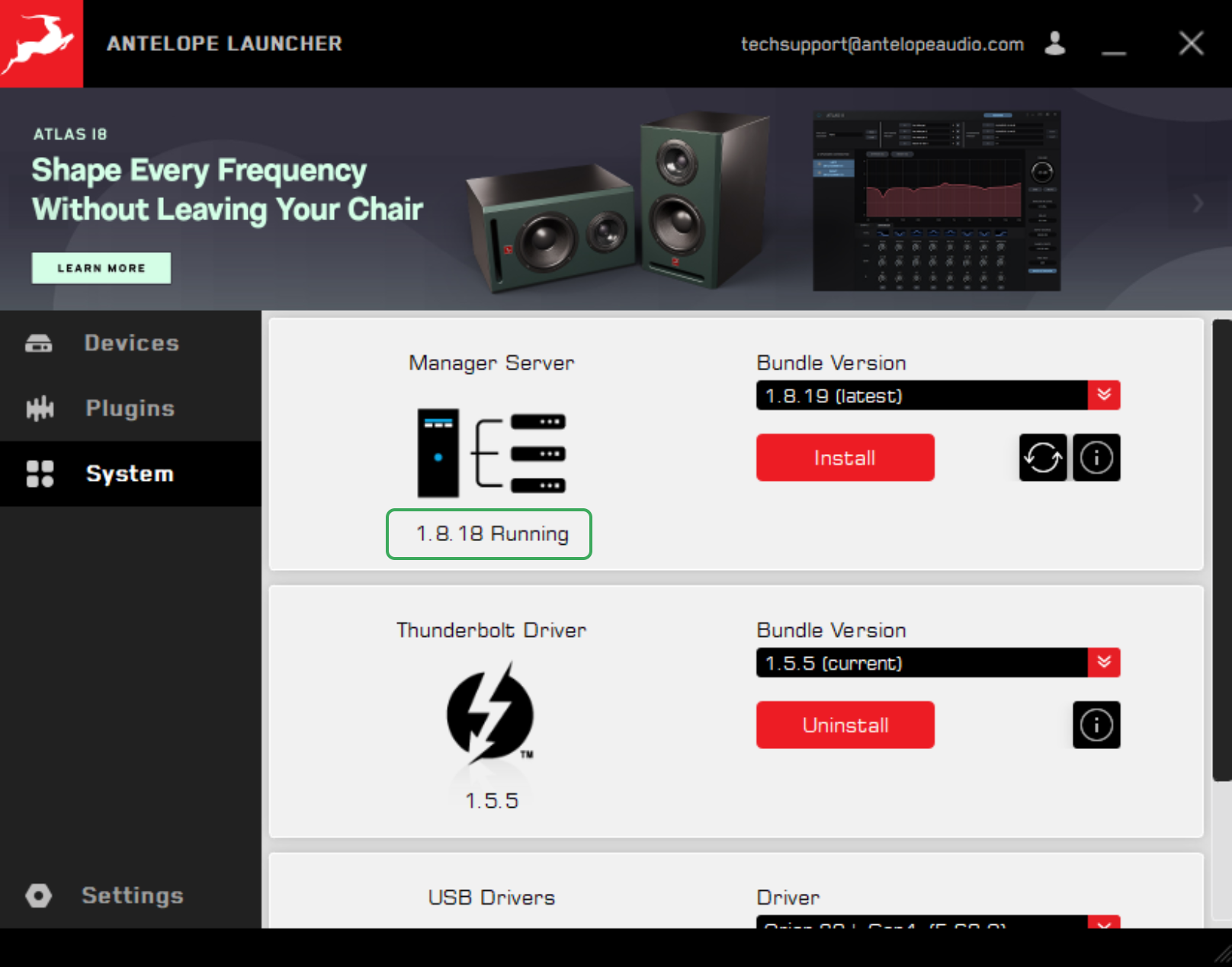1232x967 pixels.
Task: Click the Manager Server graphic
Action: [x=491, y=453]
